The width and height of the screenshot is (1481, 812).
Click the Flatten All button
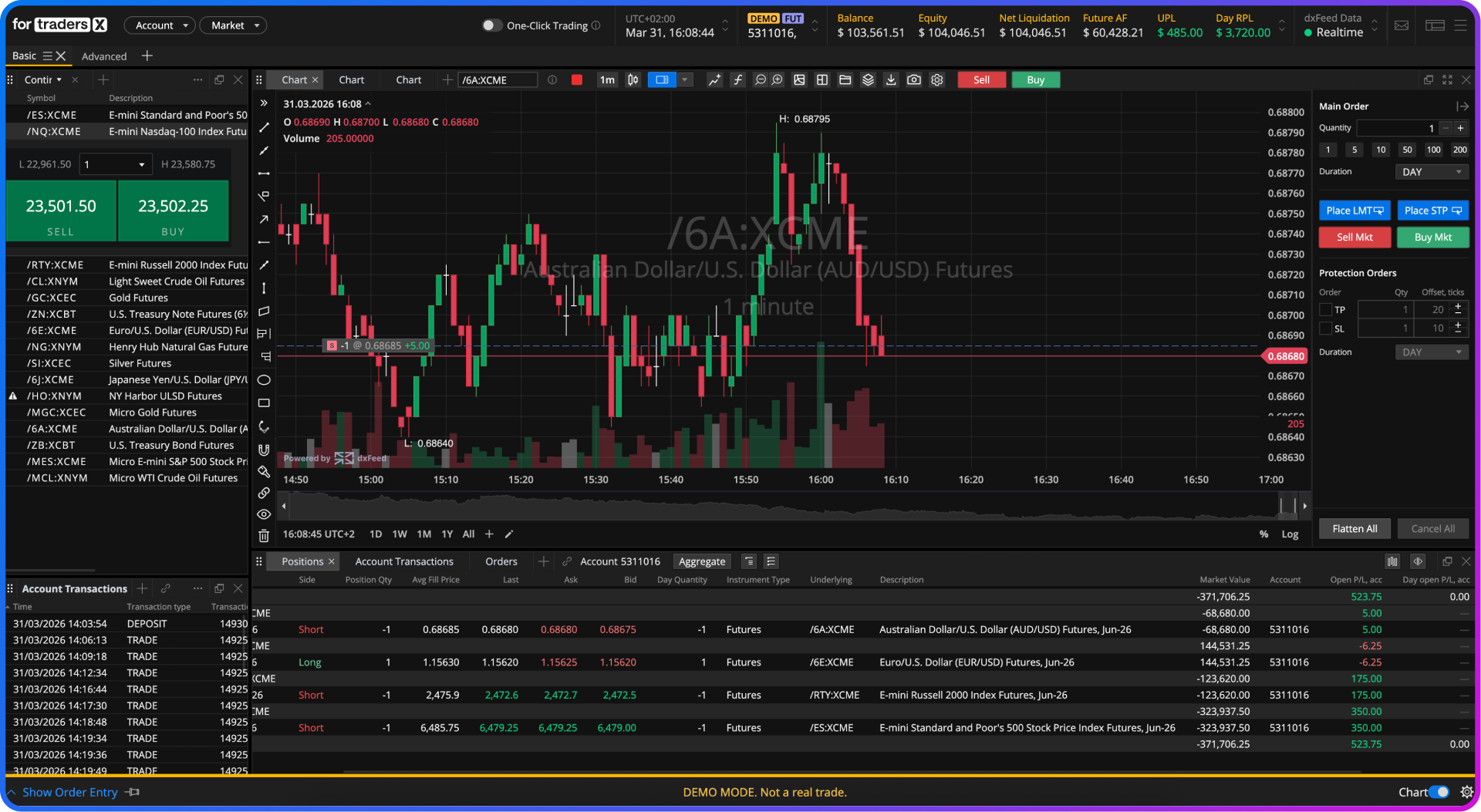coord(1354,528)
